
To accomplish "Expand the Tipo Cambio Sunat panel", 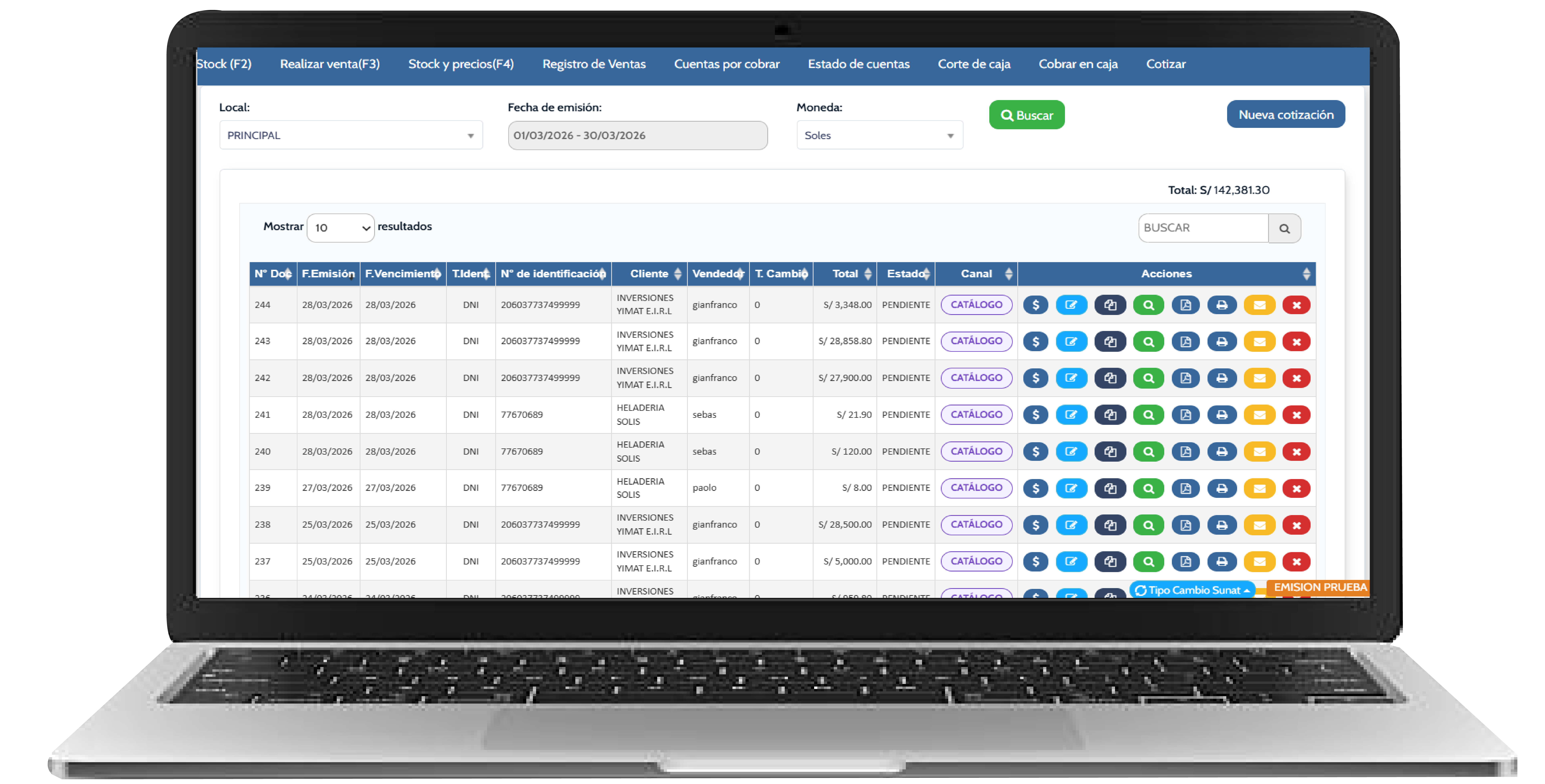I will coord(1192,590).
